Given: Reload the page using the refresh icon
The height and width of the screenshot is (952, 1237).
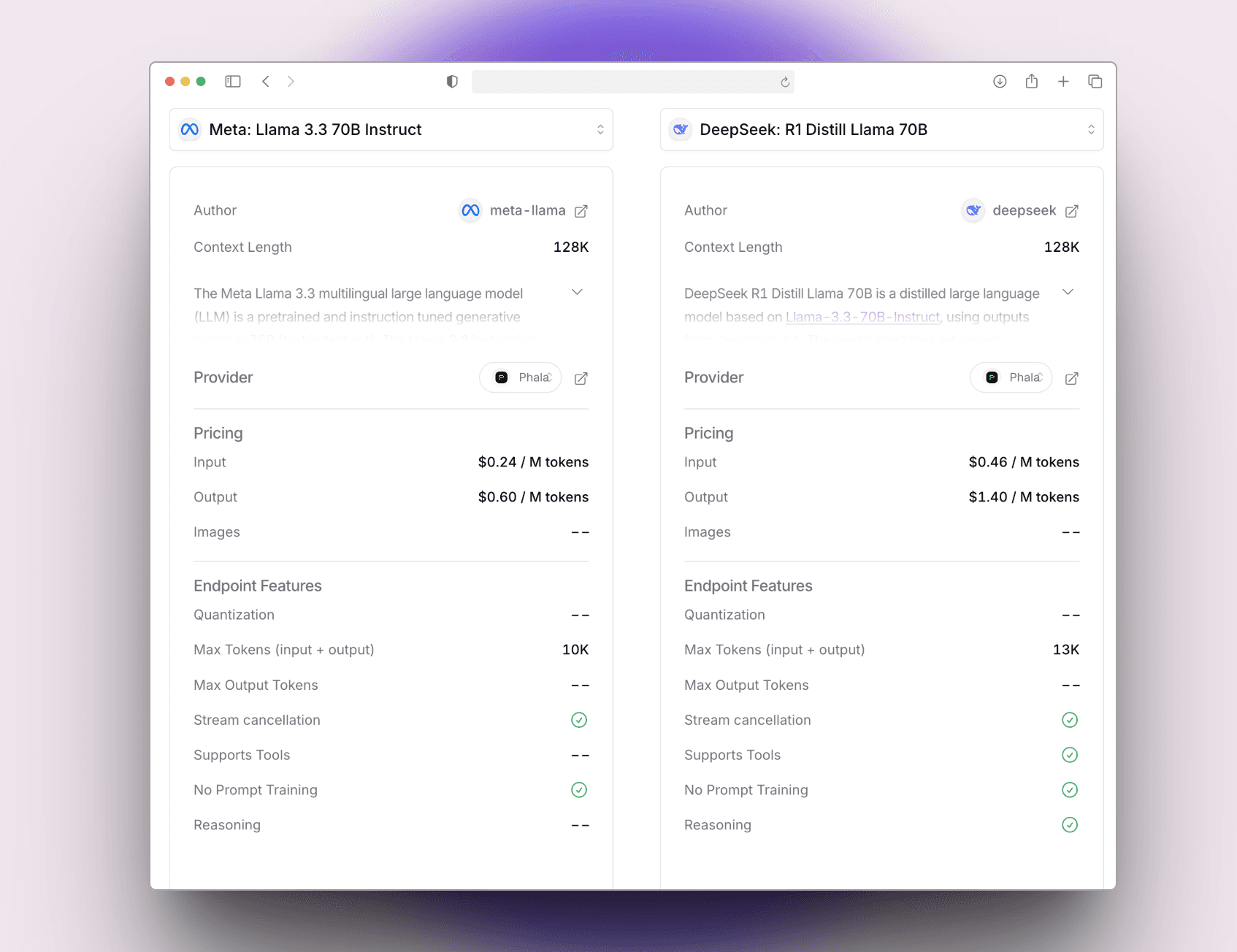Looking at the screenshot, I should pos(785,82).
